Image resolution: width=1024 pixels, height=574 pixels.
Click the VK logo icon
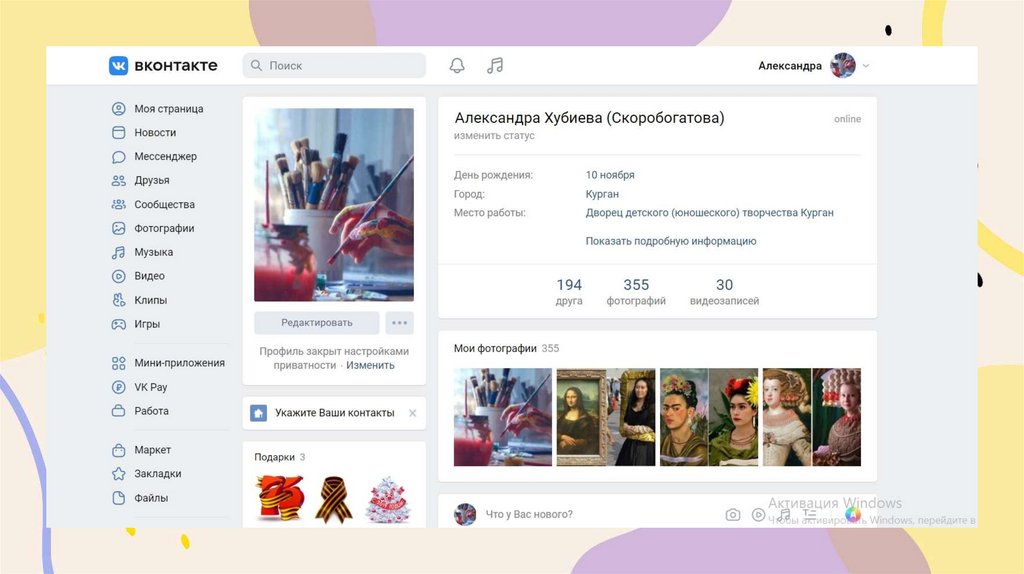pos(118,65)
